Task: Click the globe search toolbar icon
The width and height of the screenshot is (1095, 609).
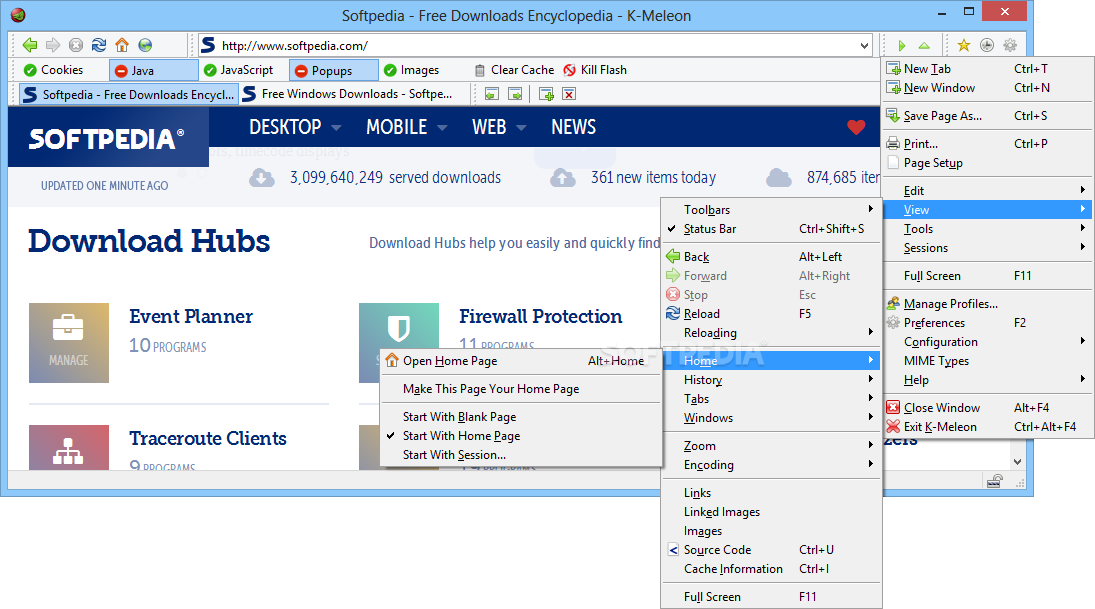Action: pos(145,45)
